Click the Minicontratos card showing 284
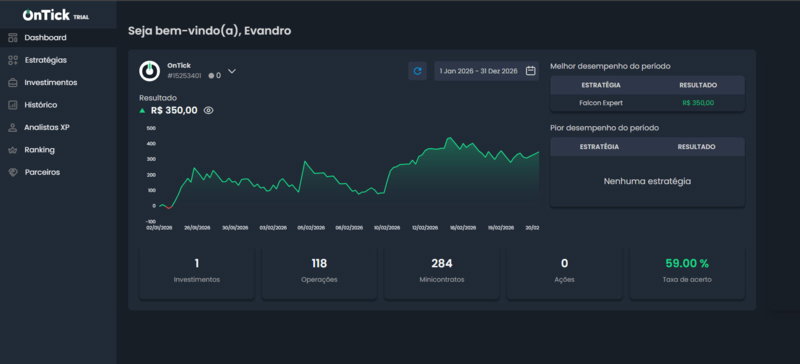The image size is (800, 364). pyautogui.click(x=442, y=273)
